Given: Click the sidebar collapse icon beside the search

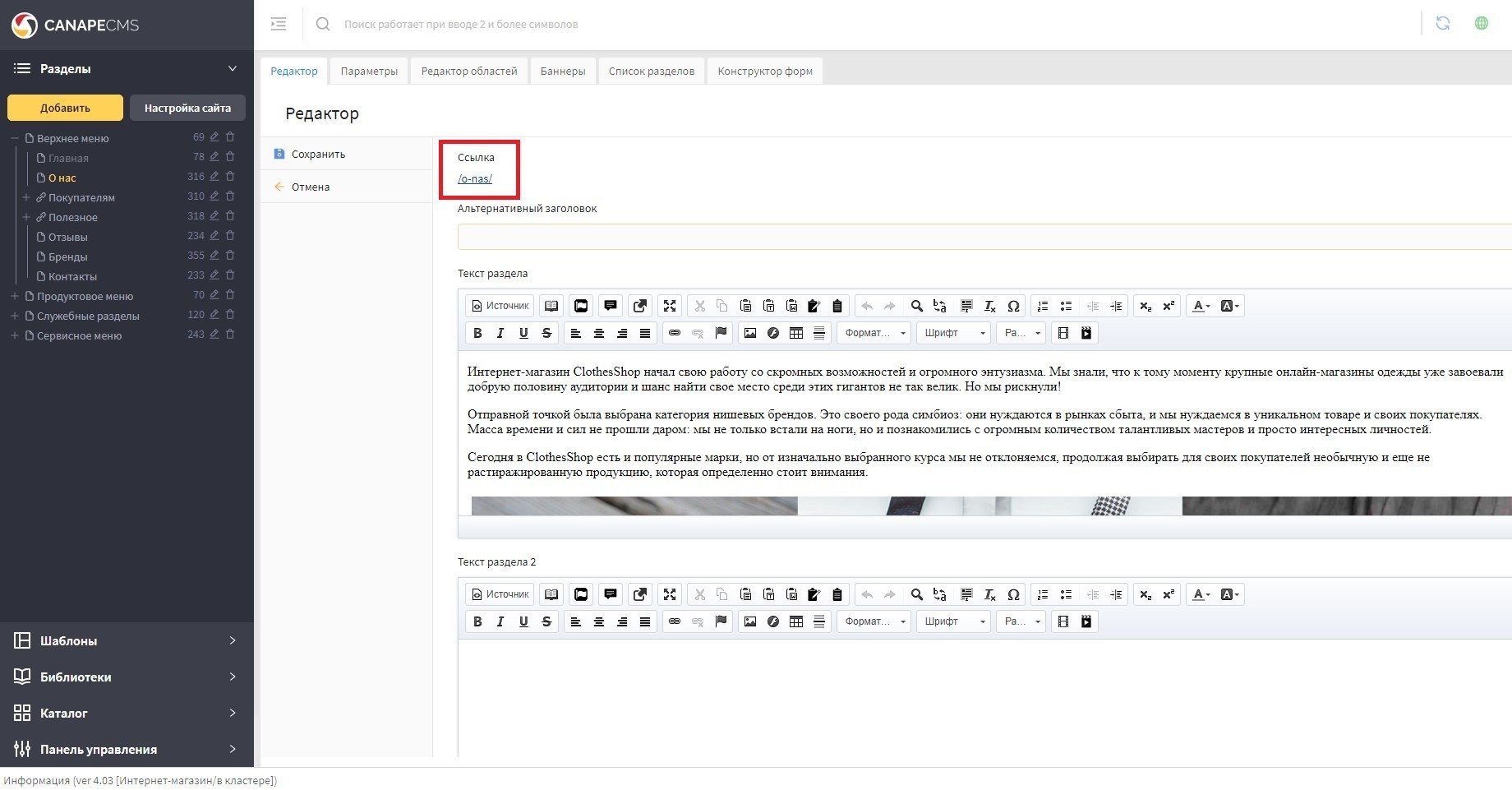Looking at the screenshot, I should coord(279,24).
